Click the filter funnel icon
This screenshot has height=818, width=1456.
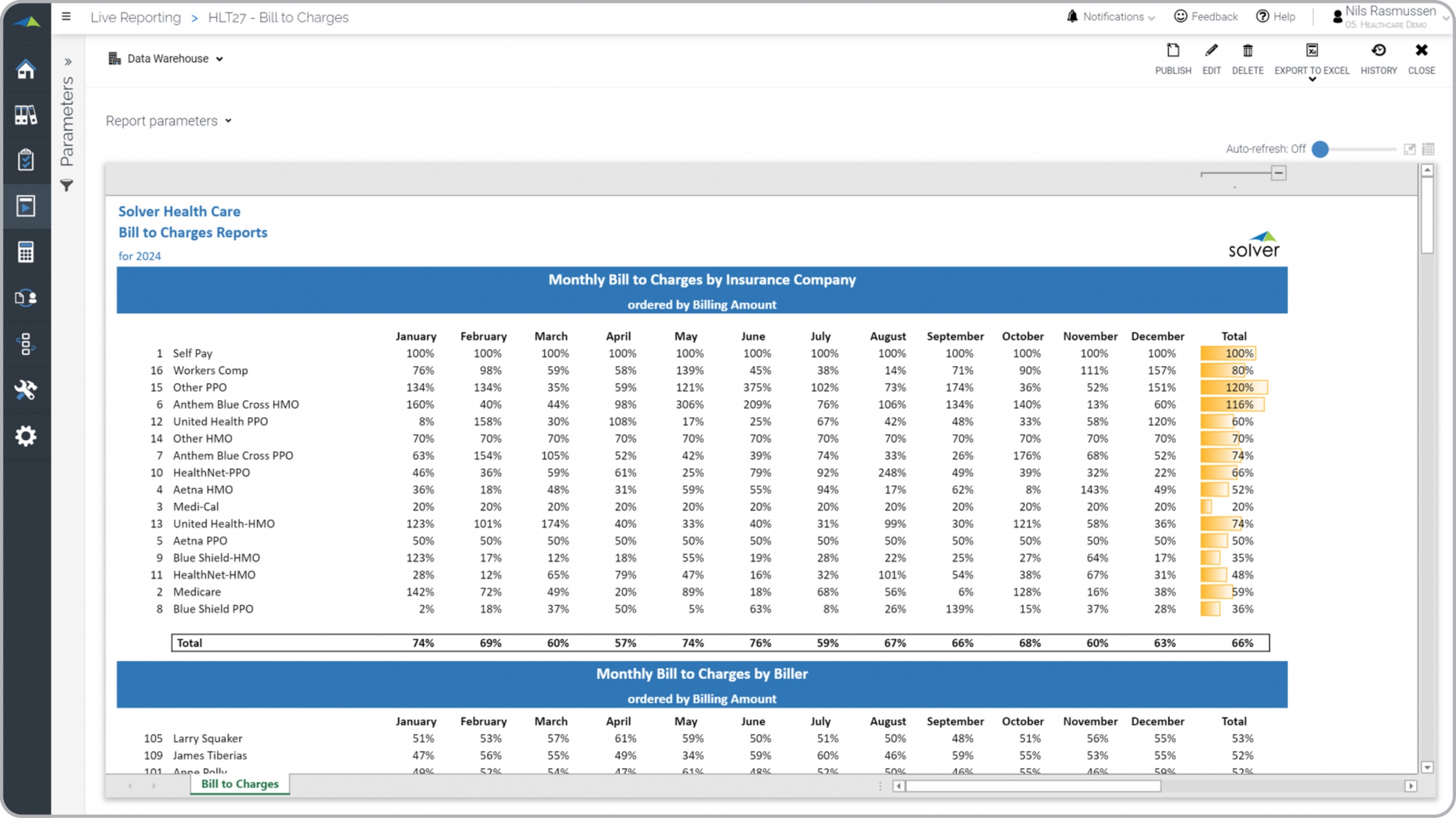(67, 185)
